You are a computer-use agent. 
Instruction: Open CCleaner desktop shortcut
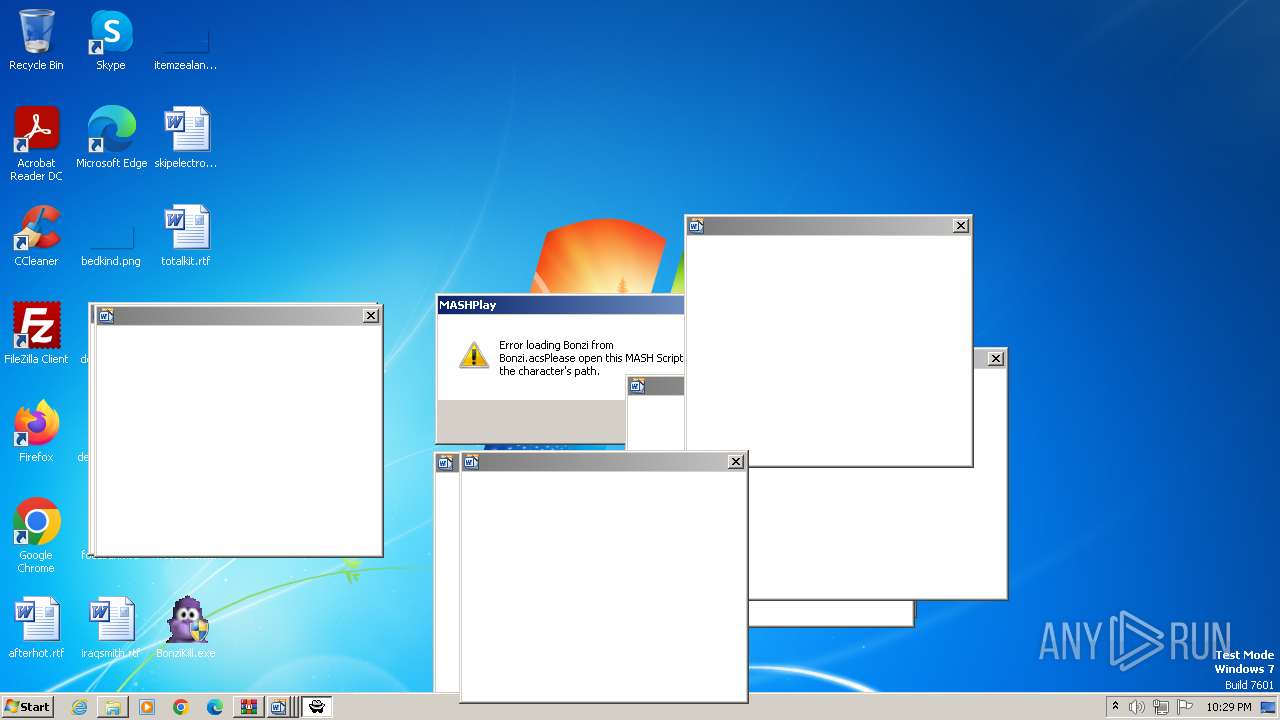tap(36, 236)
